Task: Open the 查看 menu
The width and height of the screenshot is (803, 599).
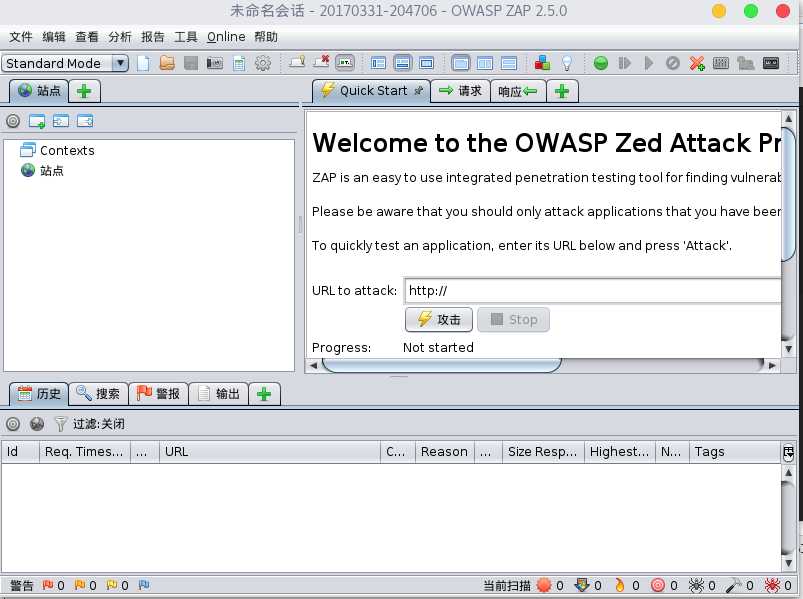Action: tap(87, 37)
